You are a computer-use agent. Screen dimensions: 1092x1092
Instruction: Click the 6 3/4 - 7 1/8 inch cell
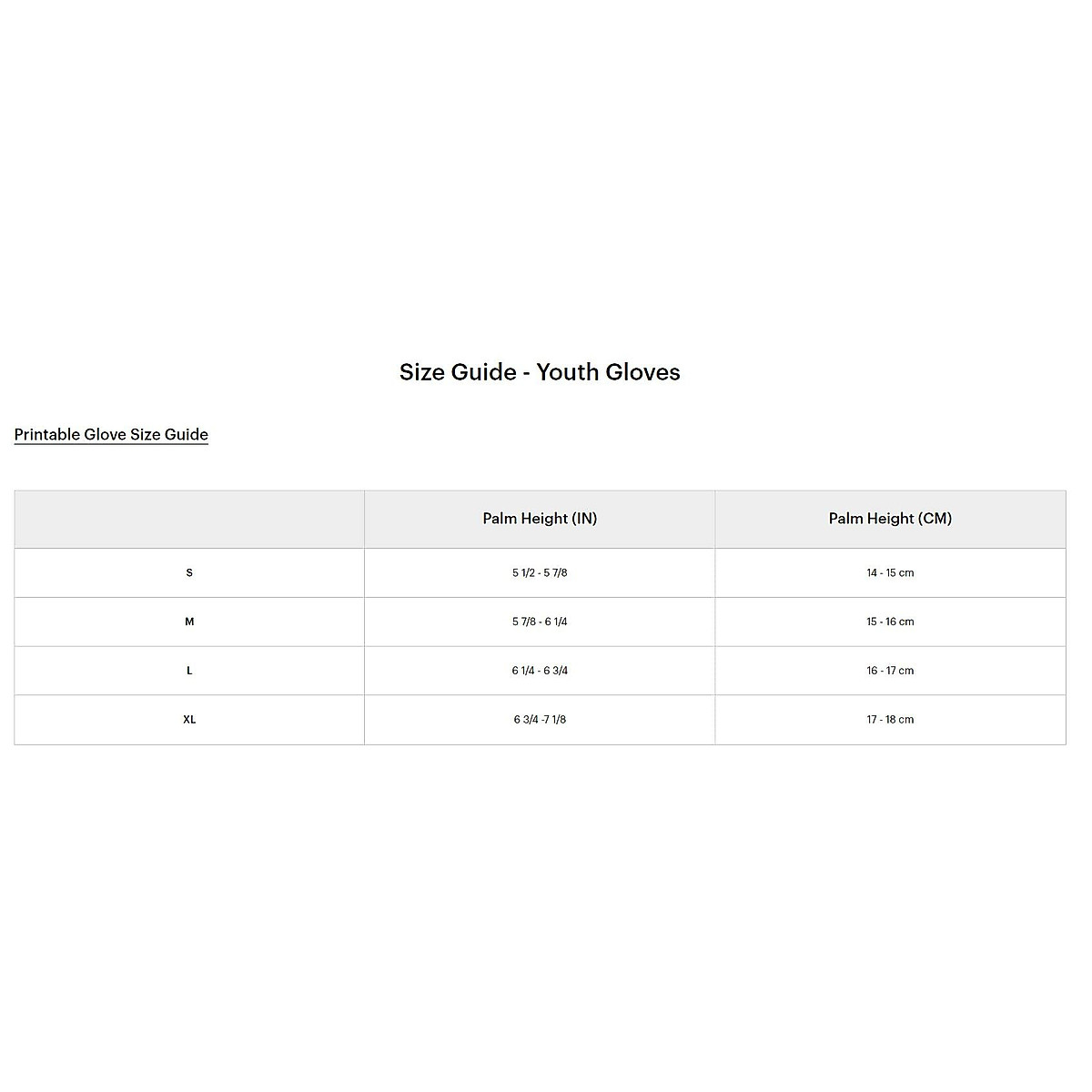tap(540, 720)
